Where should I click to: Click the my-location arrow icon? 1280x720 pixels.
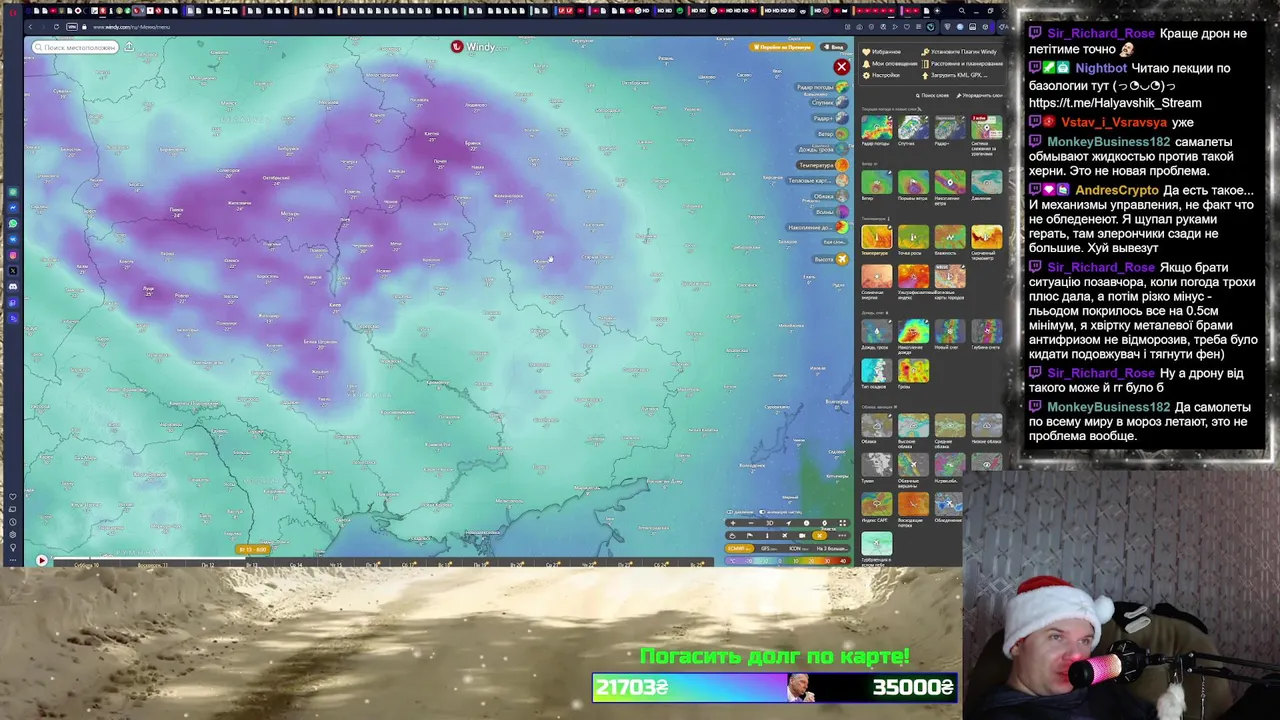coord(789,523)
